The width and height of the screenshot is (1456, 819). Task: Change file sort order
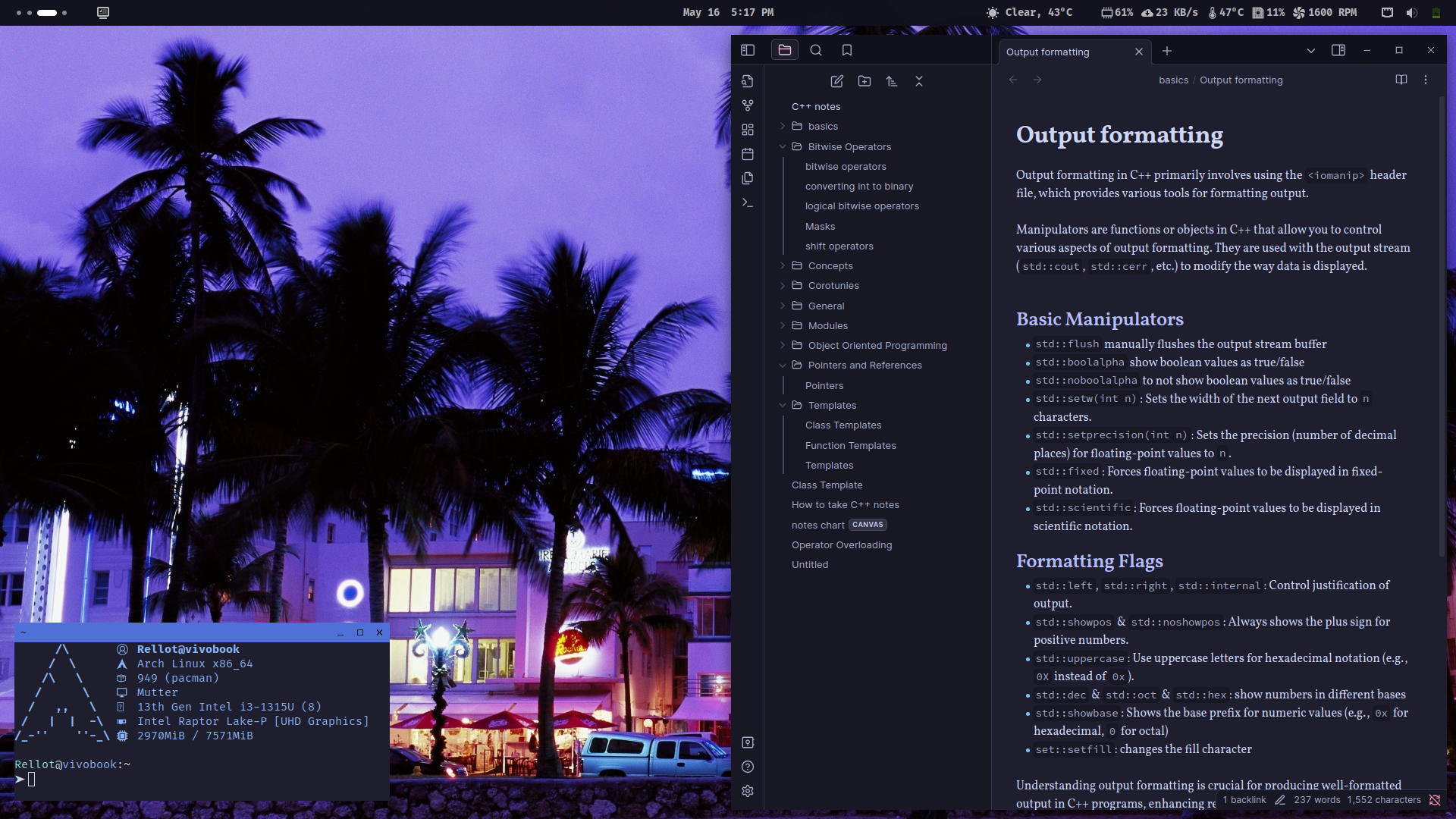(892, 81)
